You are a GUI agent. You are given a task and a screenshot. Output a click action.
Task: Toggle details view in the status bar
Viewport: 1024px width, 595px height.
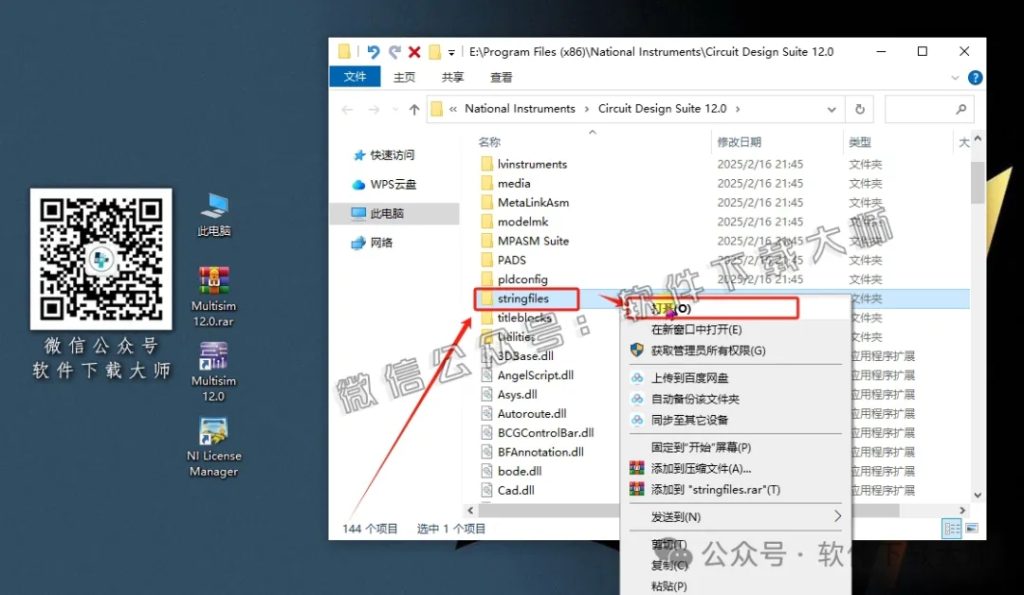pos(951,528)
